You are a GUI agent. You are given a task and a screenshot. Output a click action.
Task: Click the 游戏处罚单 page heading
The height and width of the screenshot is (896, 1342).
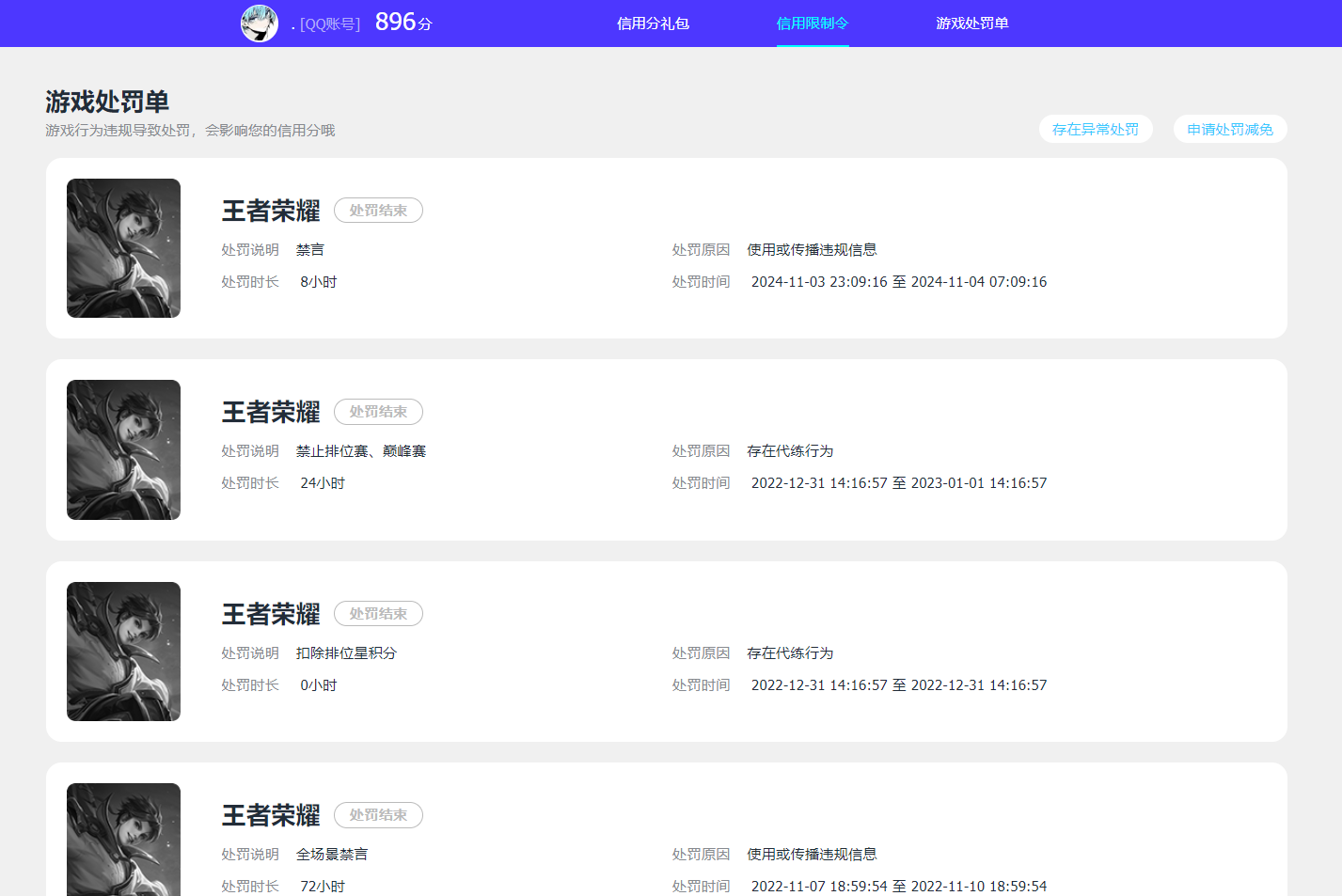pos(106,102)
